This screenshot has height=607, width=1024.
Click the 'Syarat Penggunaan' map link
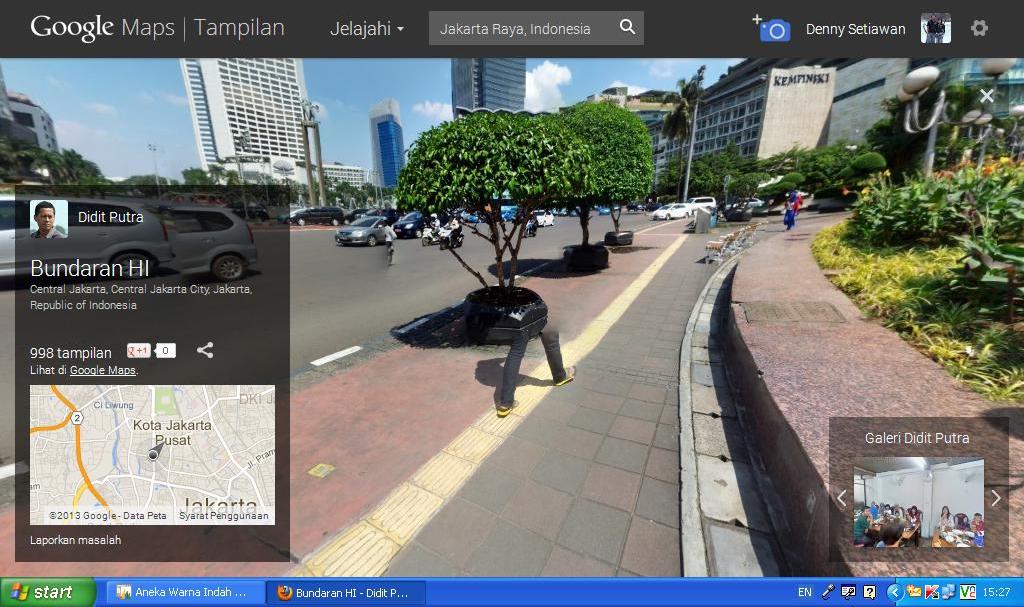tap(223, 516)
